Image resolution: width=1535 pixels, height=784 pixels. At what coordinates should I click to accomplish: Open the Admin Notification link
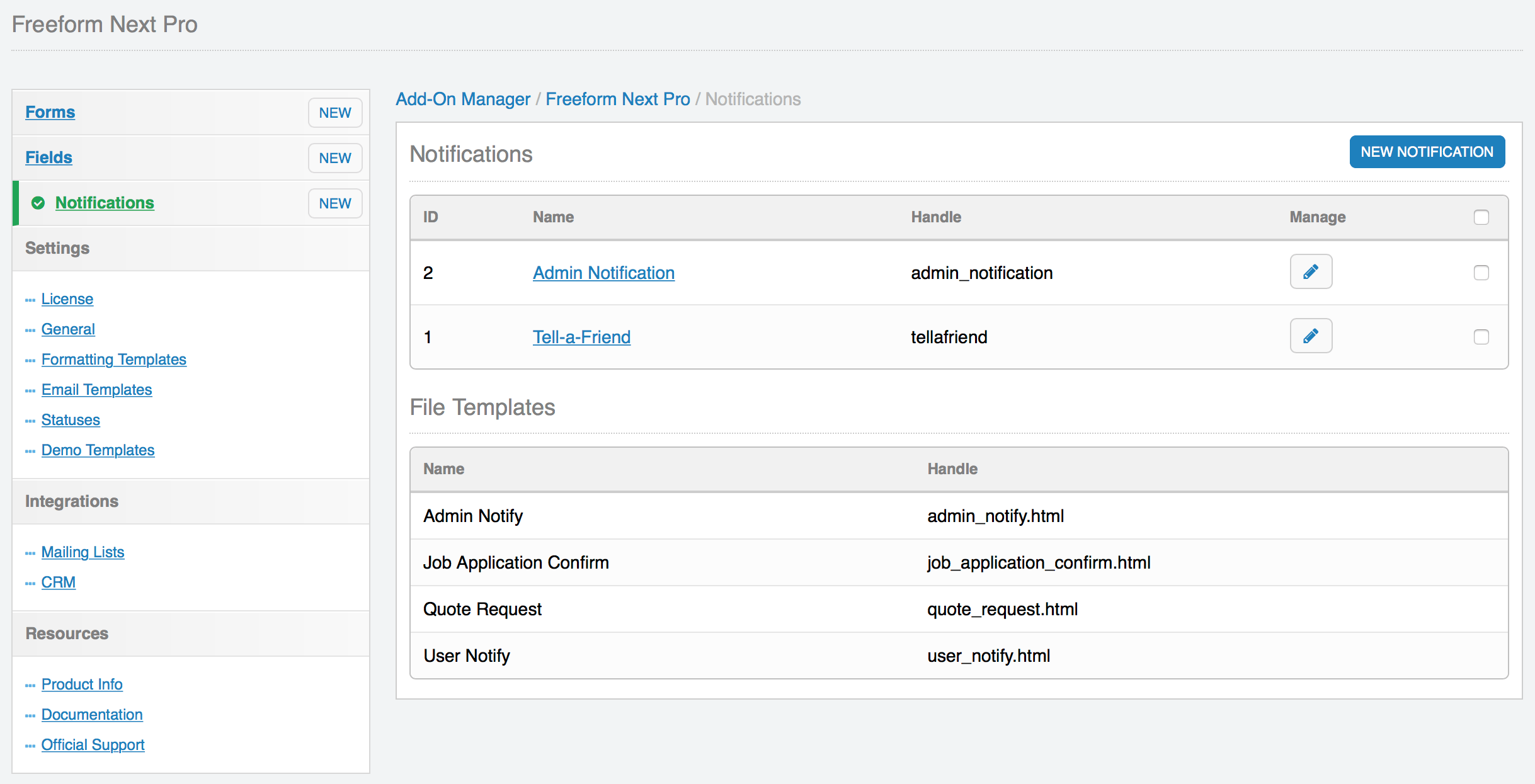point(603,273)
